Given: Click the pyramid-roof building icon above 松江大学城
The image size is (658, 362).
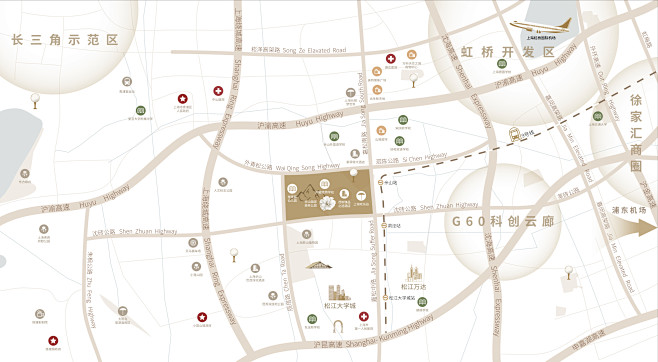Looking at the screenshot, I should click(319, 265).
